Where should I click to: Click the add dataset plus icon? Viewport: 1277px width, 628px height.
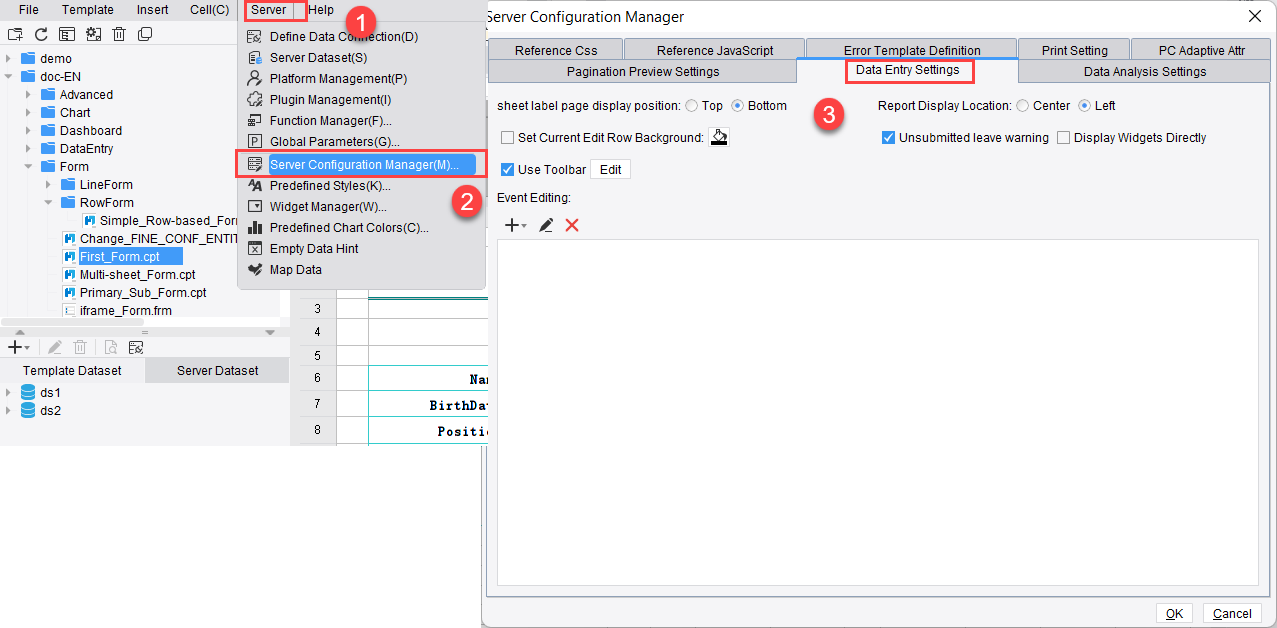(x=17, y=347)
